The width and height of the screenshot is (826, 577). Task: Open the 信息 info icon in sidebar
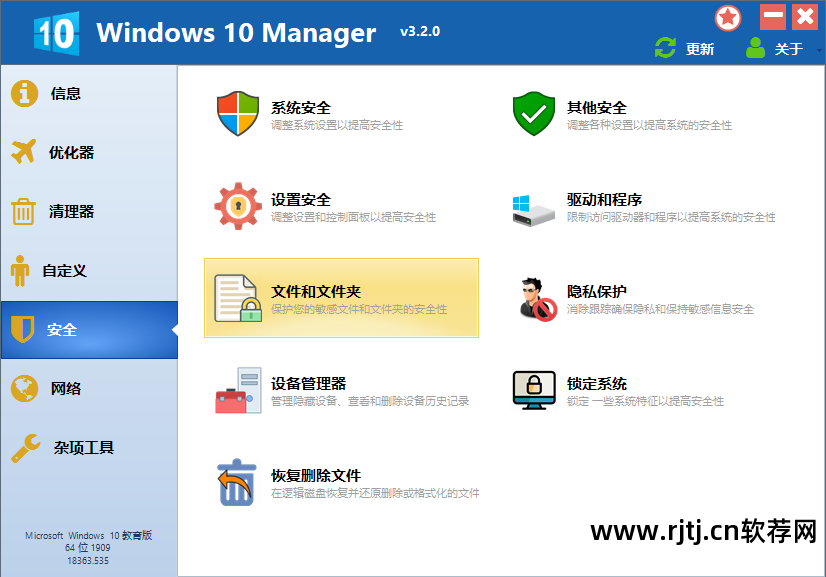click(24, 93)
